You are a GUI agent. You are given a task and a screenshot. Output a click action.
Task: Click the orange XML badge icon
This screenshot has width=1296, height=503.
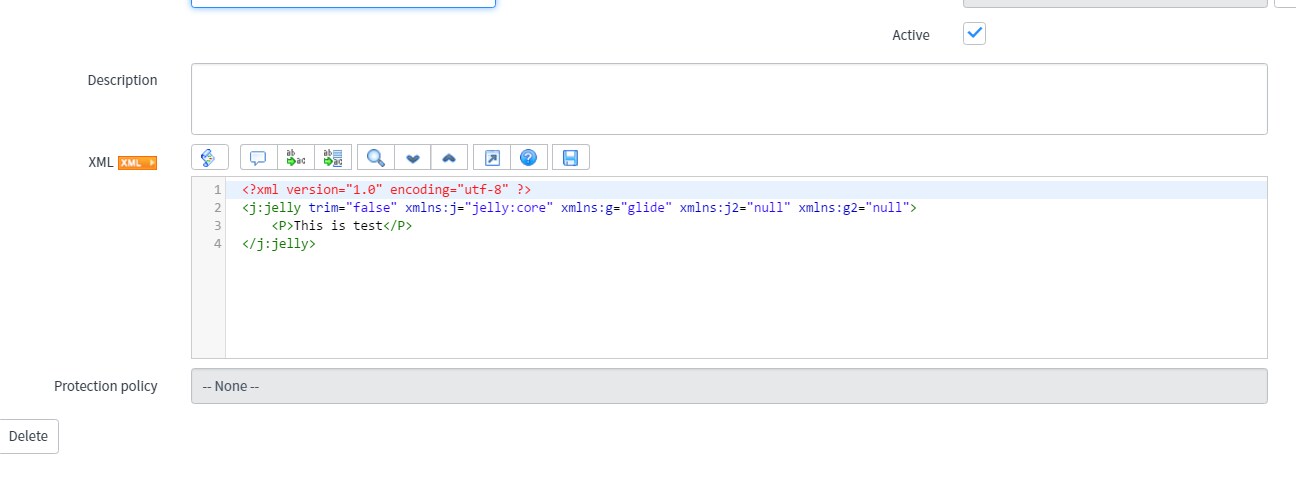point(138,163)
